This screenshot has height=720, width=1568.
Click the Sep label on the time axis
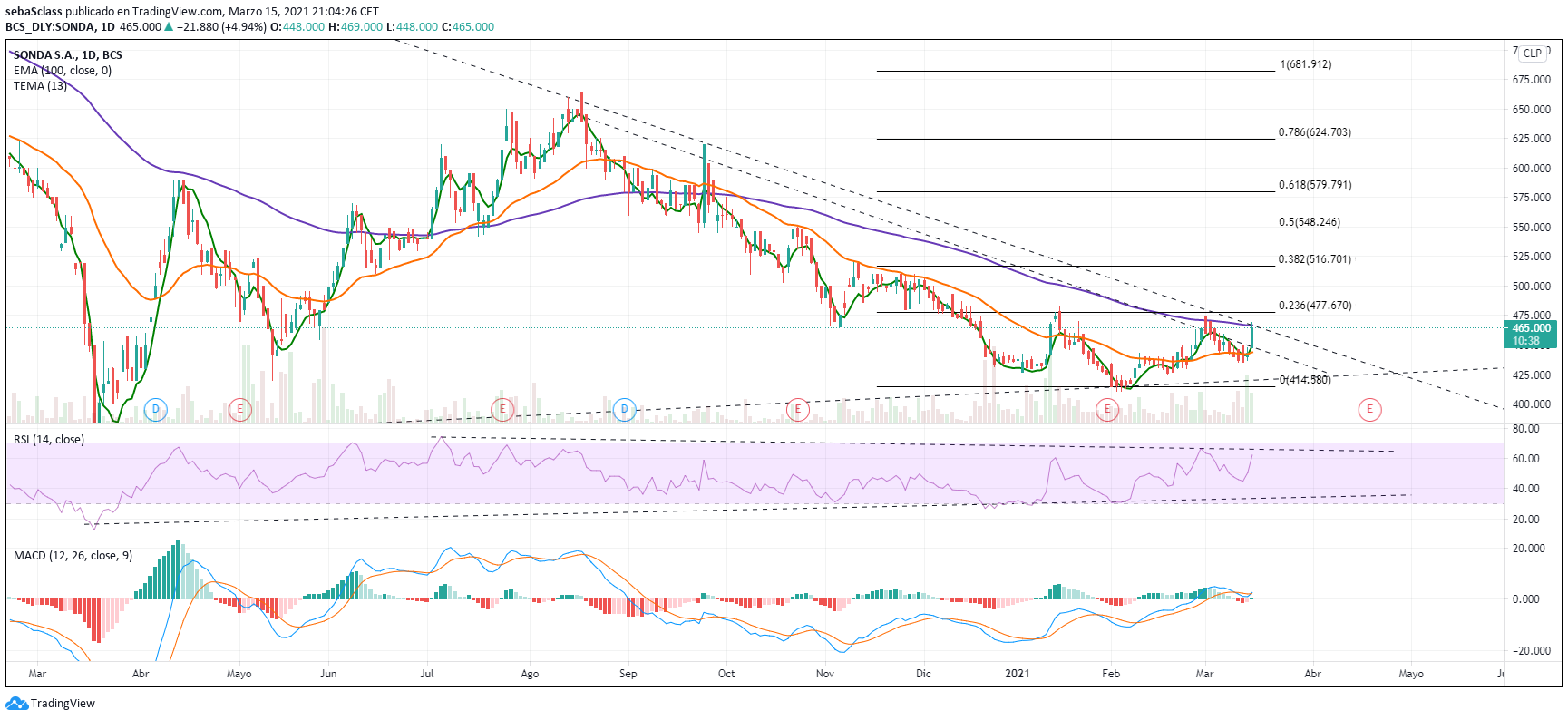pos(628,674)
